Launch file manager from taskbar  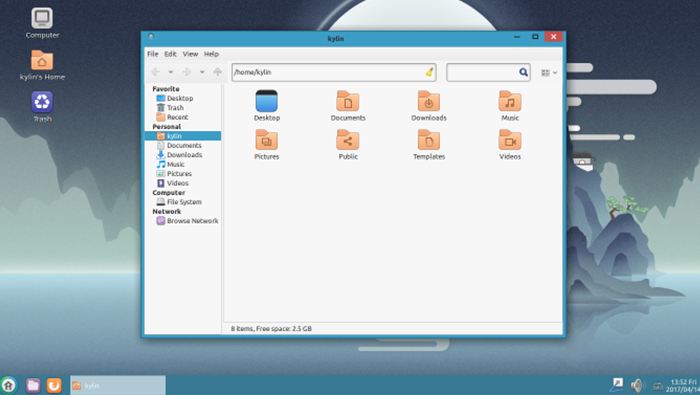click(x=33, y=385)
